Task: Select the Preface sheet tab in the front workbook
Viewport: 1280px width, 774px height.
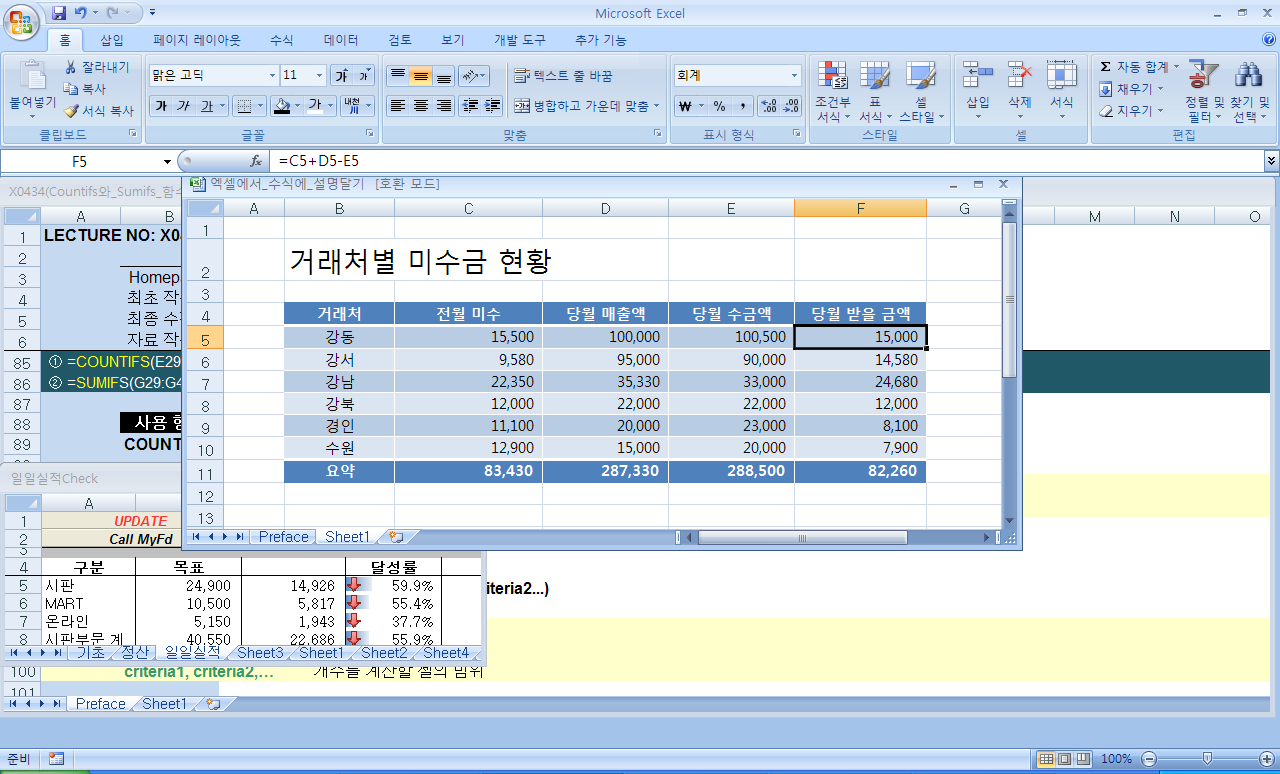Action: 284,537
